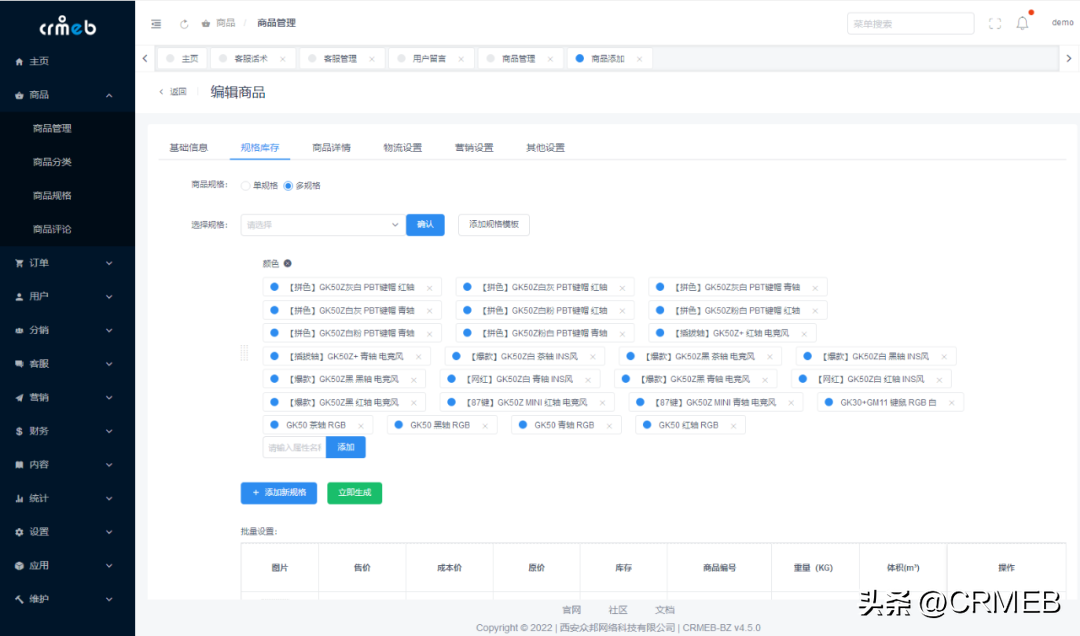Image resolution: width=1080 pixels, height=636 pixels.
Task: Switch to 营销设置 tab
Action: [474, 147]
